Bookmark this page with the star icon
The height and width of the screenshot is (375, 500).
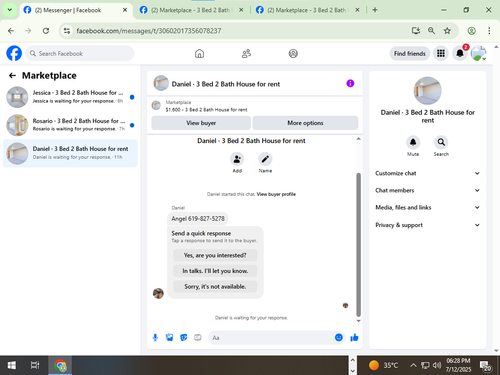coord(447,31)
